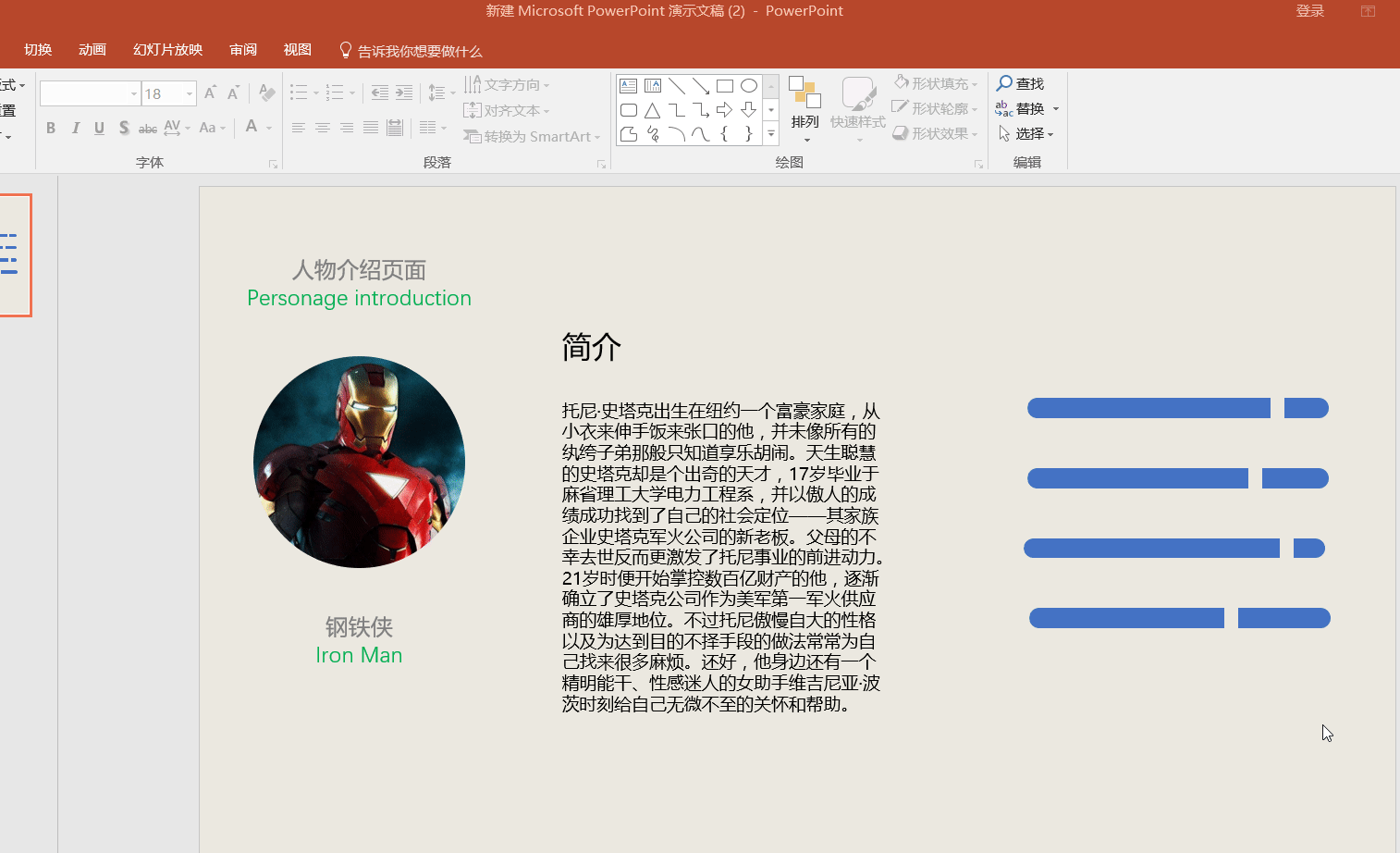Open the 审阅 ribbon tab
The image size is (1400, 853).
click(243, 50)
